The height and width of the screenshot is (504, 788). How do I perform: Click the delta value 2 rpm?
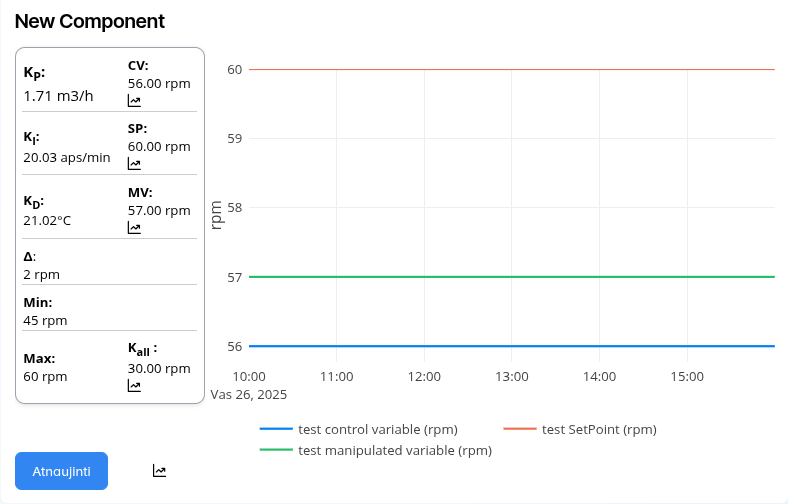tap(42, 274)
